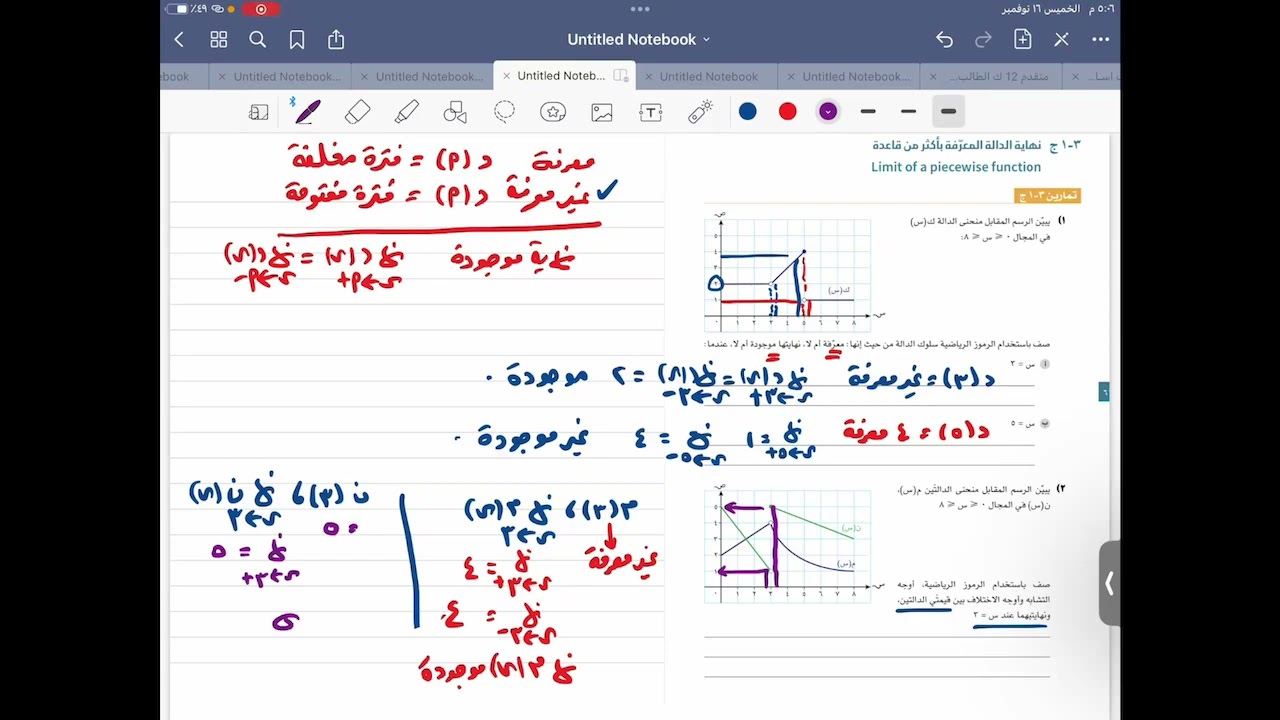Select the medium stroke width
The image size is (1280, 720).
point(908,111)
